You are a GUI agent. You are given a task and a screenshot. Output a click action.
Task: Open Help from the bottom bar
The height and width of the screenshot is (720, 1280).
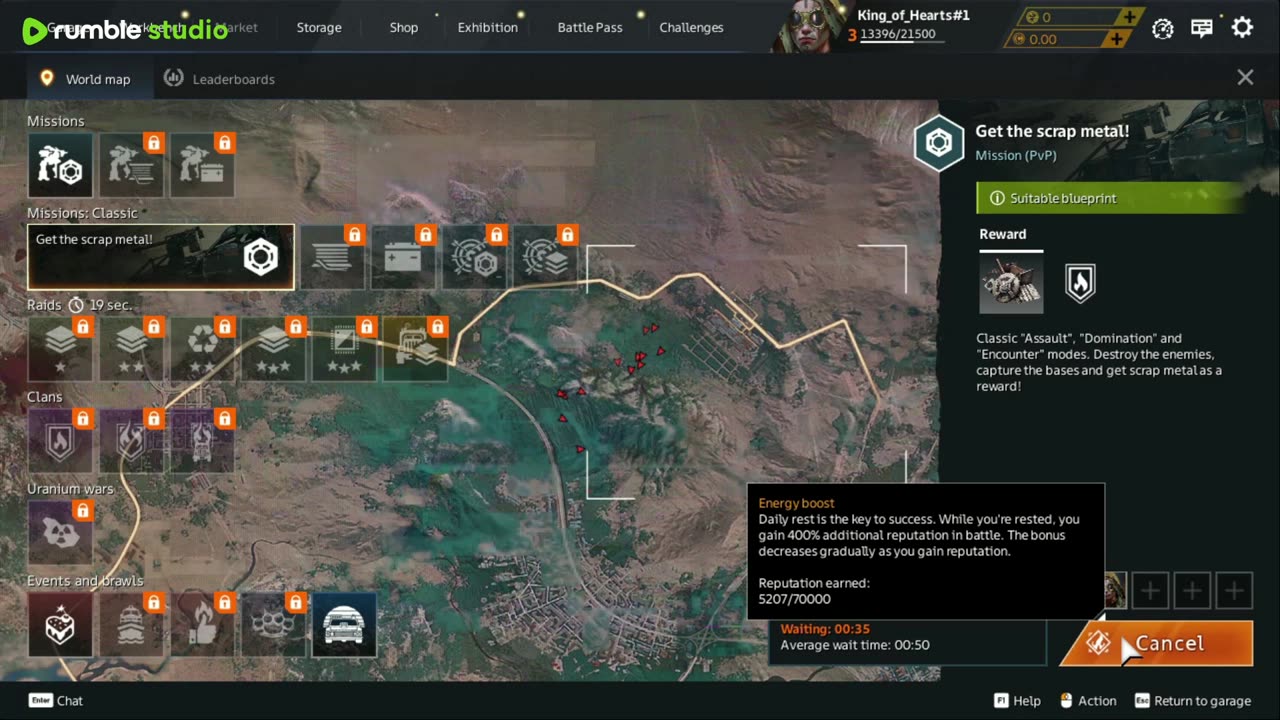1017,701
